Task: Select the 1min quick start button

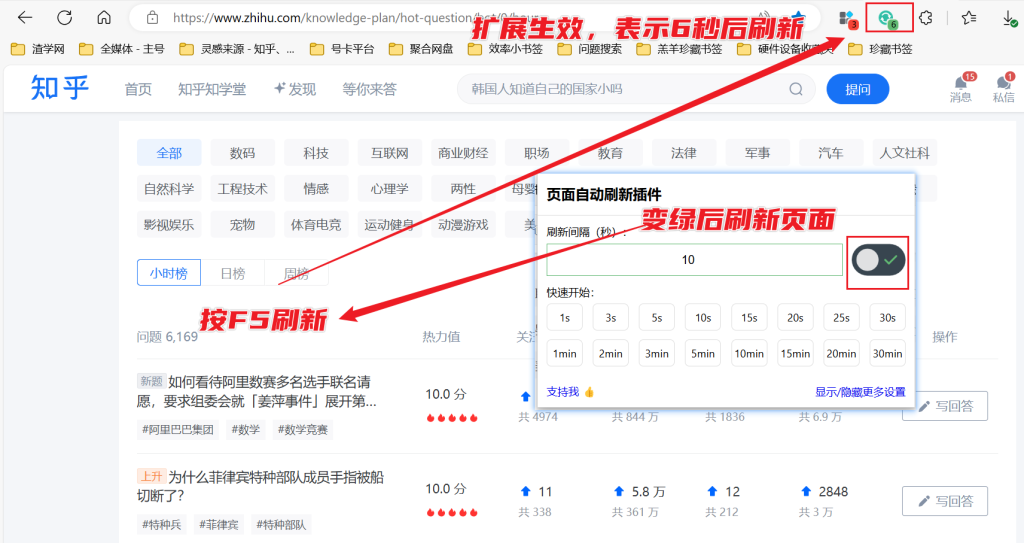Action: 565,354
